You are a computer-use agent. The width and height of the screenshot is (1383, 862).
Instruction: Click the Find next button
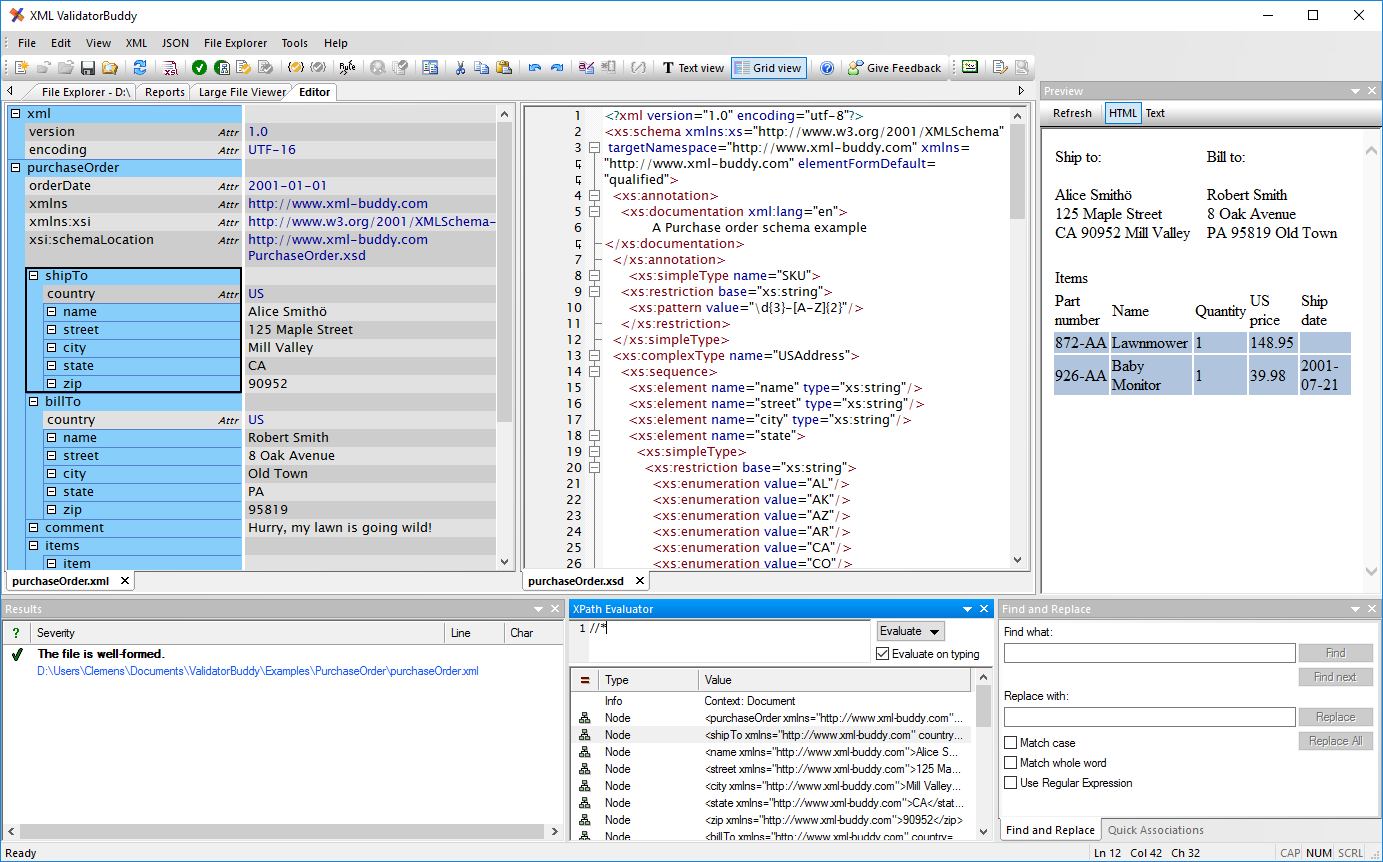point(1335,677)
